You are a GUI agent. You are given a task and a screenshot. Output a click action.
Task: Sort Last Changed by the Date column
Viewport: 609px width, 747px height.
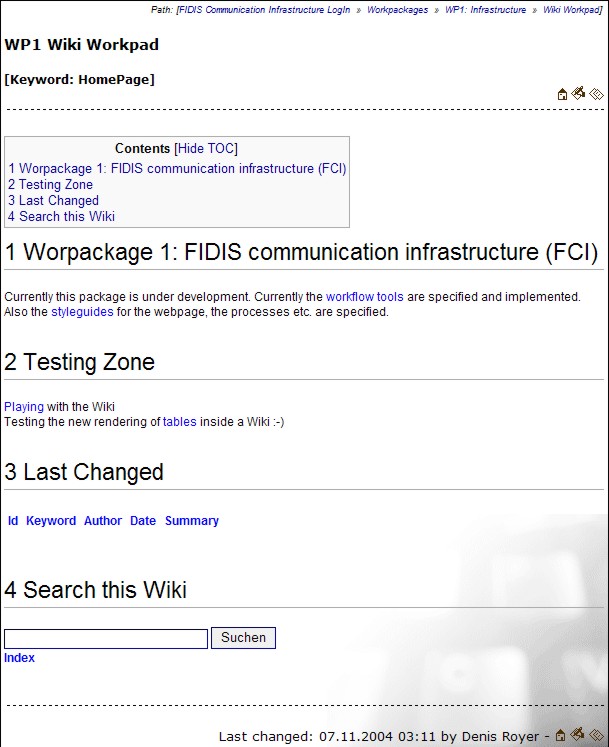click(x=143, y=521)
